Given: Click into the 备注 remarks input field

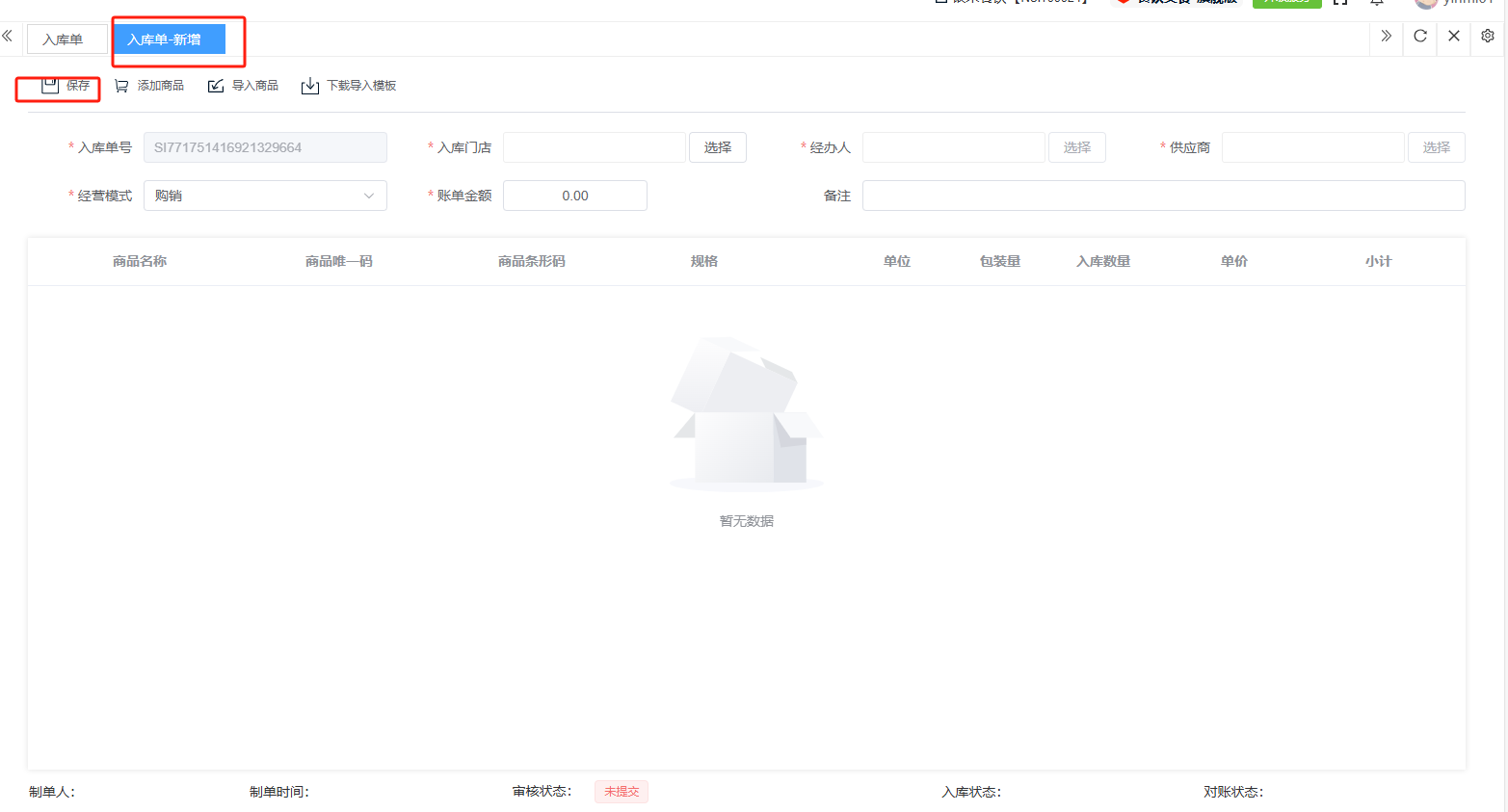Looking at the screenshot, I should pyautogui.click(x=1163, y=196).
